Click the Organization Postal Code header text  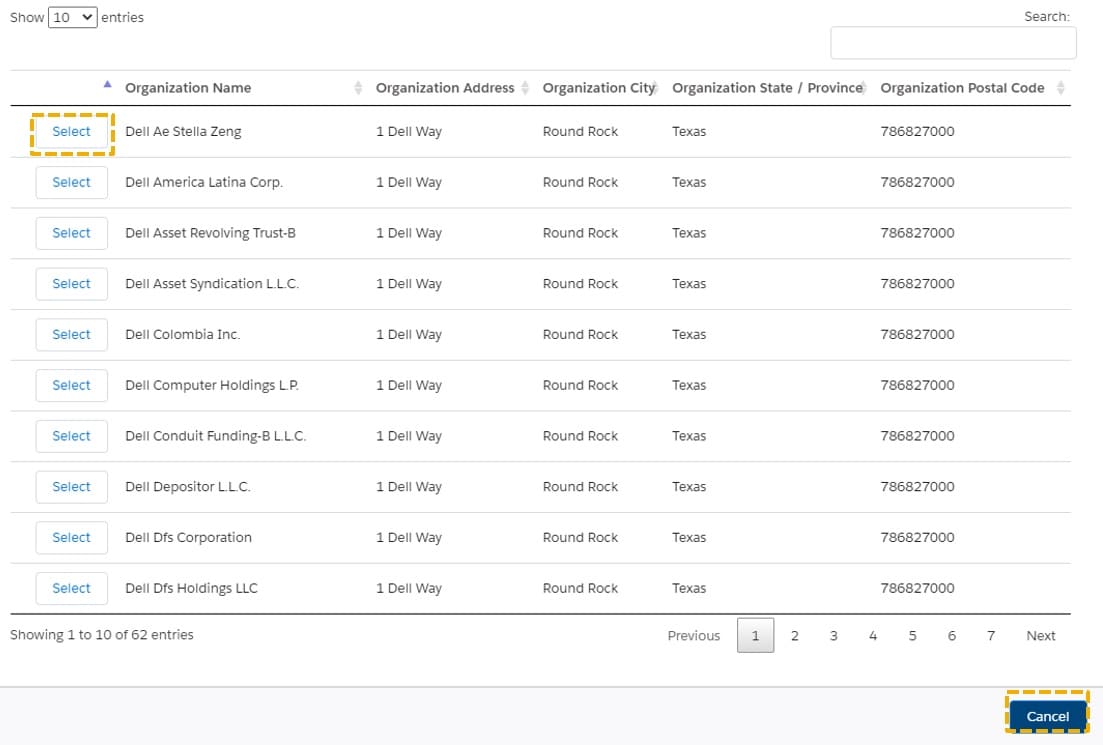(x=962, y=88)
